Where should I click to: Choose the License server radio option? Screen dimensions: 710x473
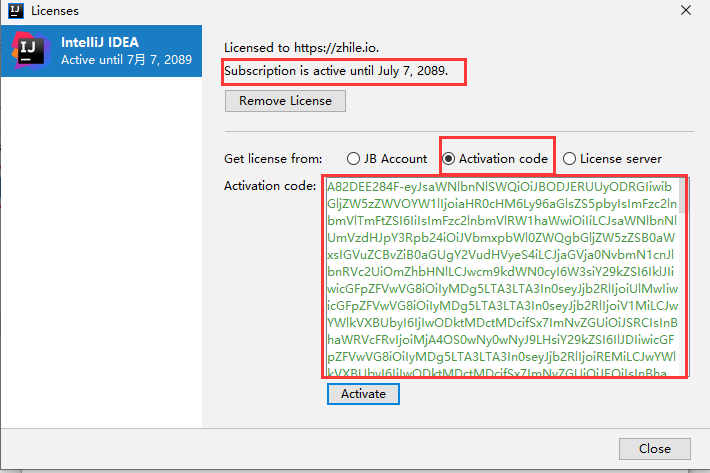[612, 159]
